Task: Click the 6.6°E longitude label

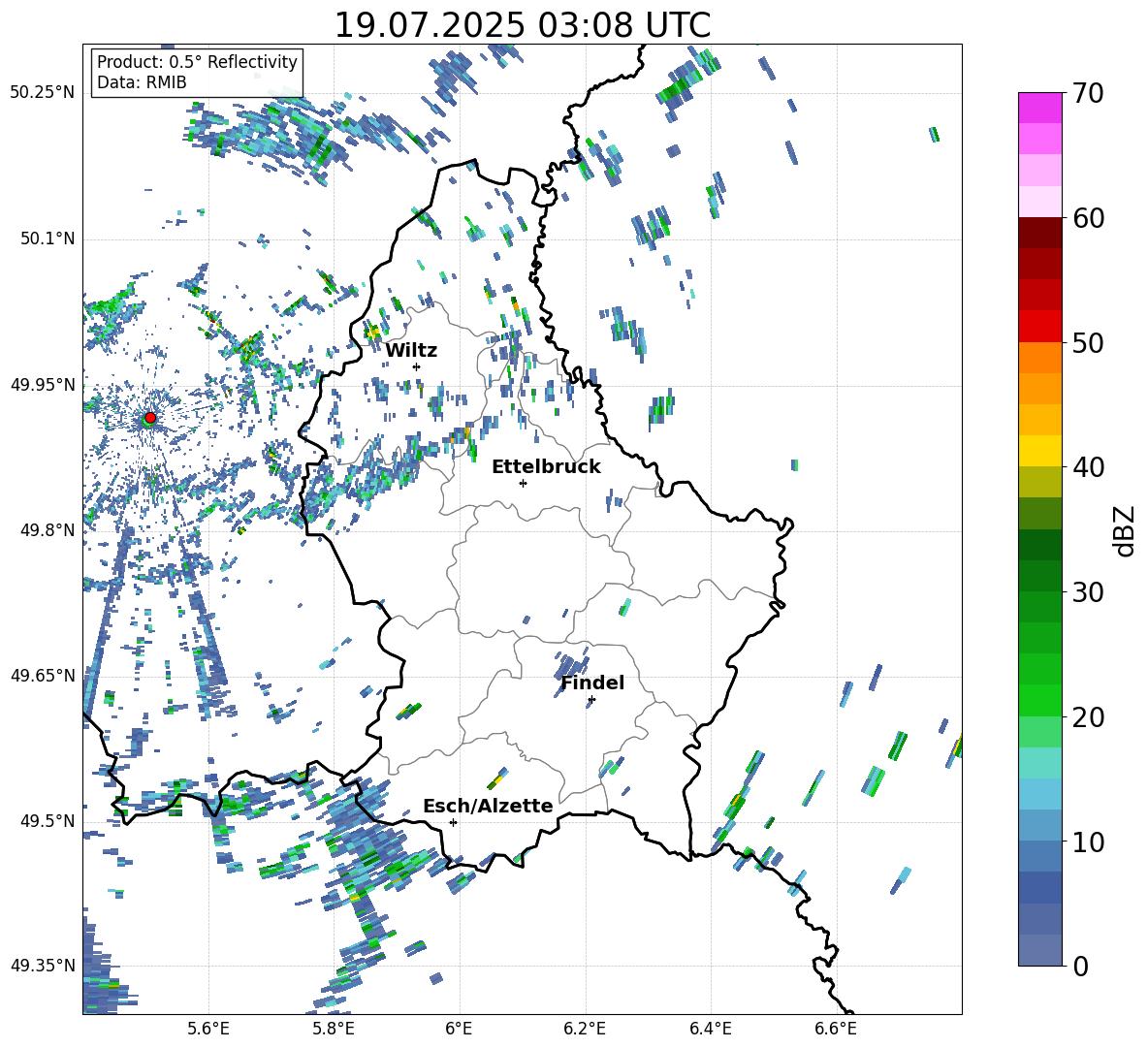Action: (836, 1029)
